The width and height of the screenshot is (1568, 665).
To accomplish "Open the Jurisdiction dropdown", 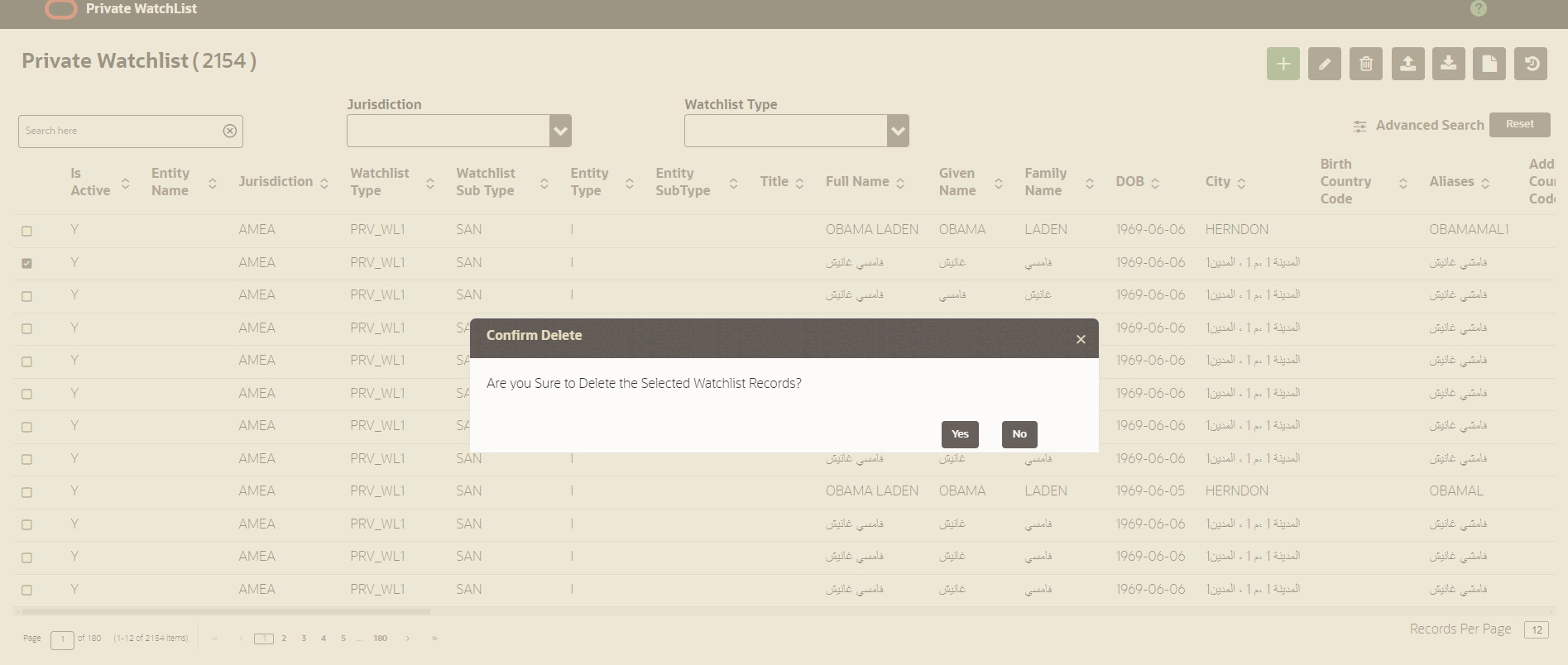I will pos(560,131).
